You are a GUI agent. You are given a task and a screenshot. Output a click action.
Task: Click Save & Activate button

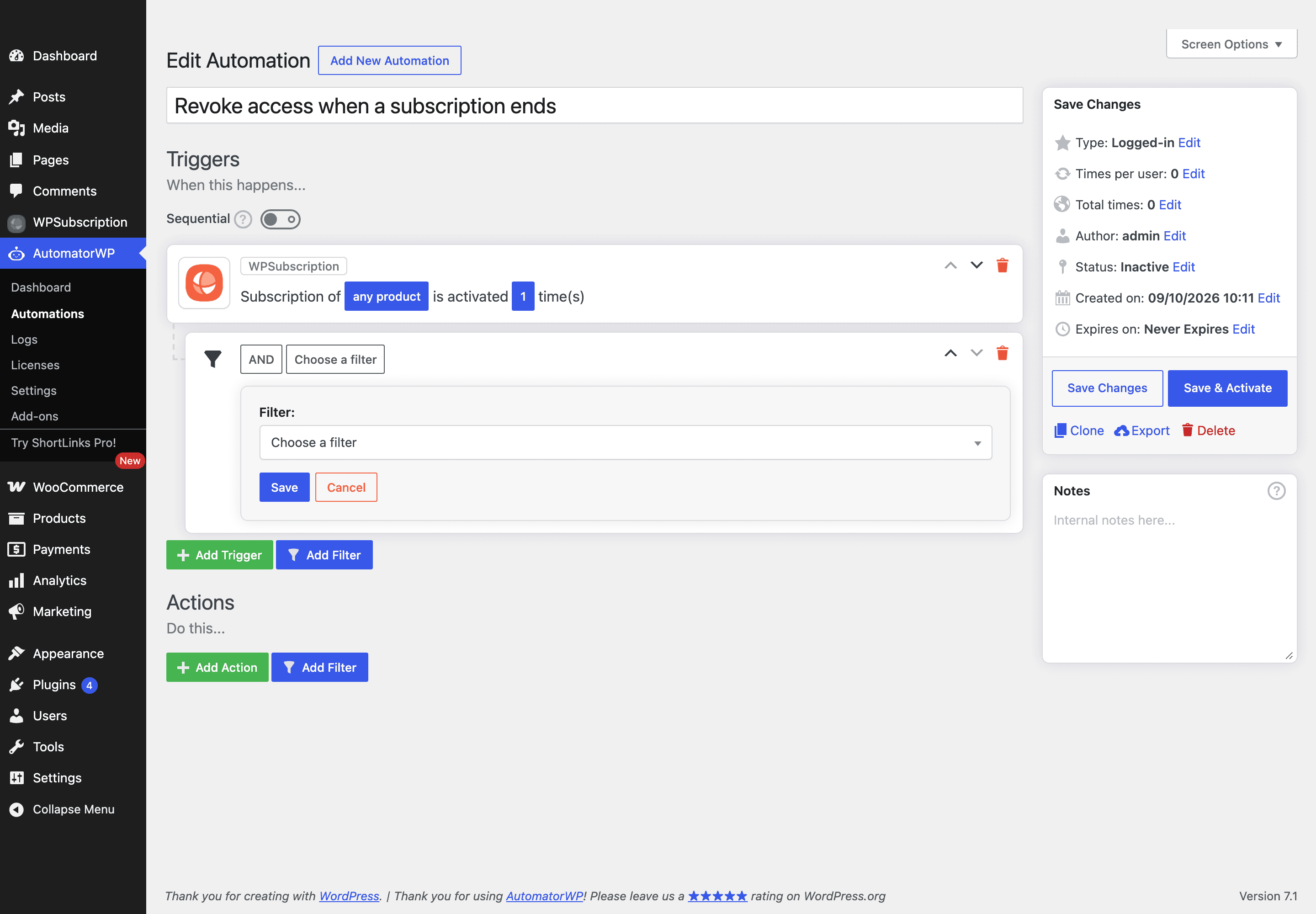(x=1227, y=388)
